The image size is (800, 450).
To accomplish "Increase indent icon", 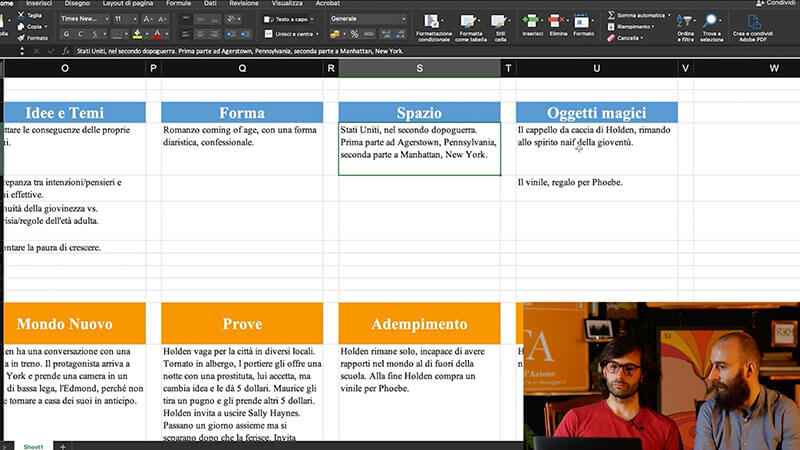I will click(x=245, y=34).
